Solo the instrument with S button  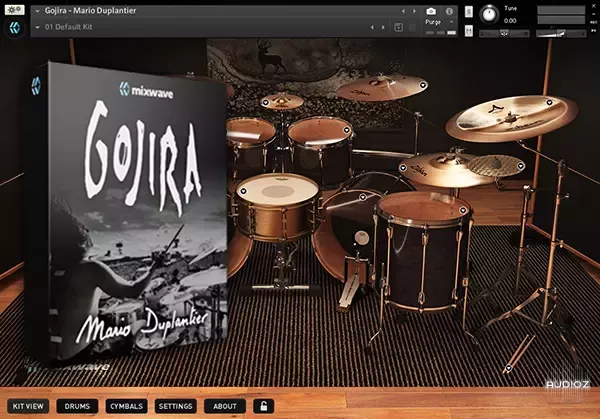[x=469, y=11]
